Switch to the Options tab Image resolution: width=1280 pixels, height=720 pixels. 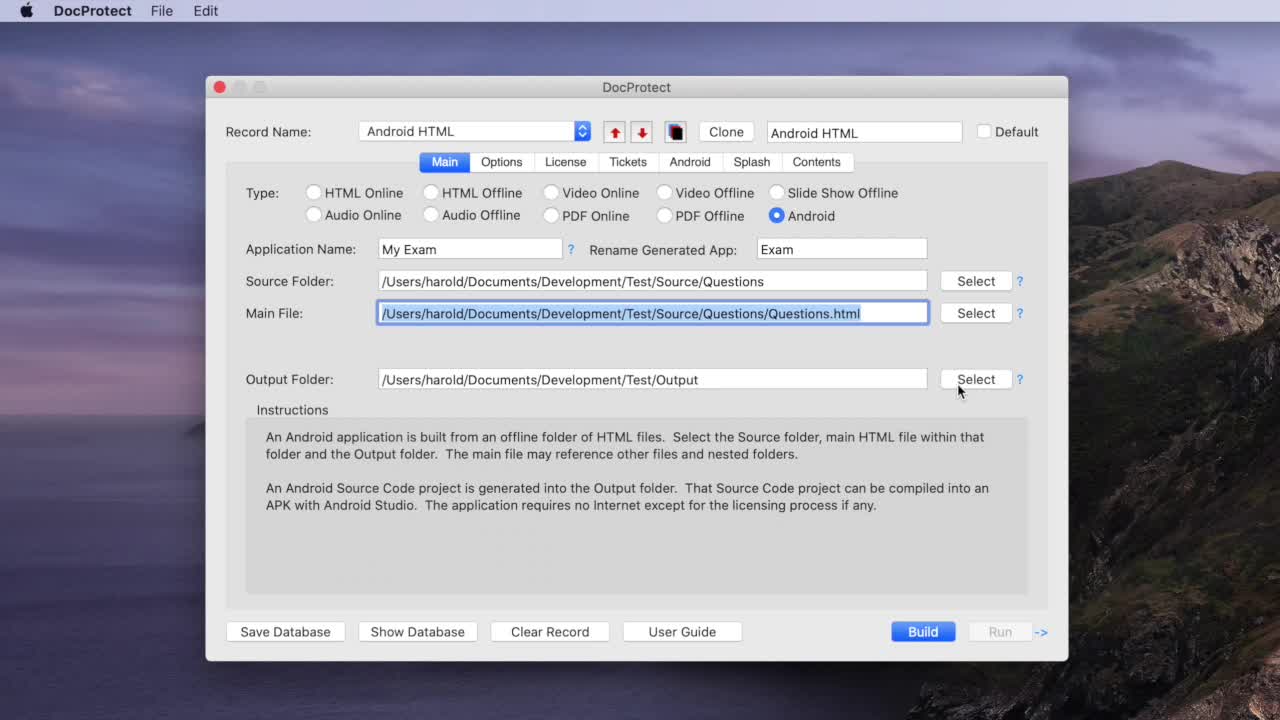pos(502,162)
